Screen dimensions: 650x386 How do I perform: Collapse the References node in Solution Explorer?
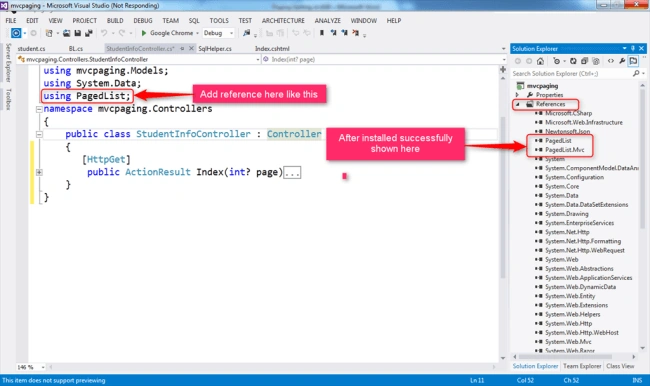(517, 104)
